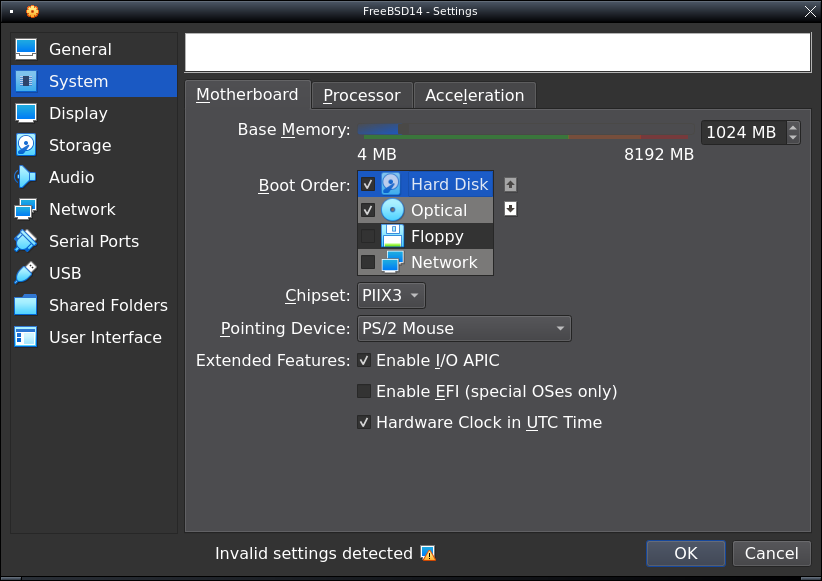822x581 pixels.
Task: Click the orange gear icon in the title bar
Action: coord(33,11)
